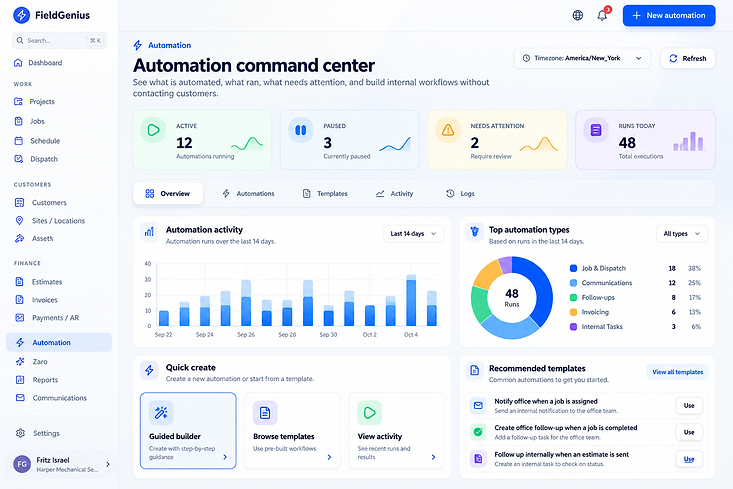The image size is (733, 489).
Task: Switch to the Activity tab
Action: [x=395, y=194]
